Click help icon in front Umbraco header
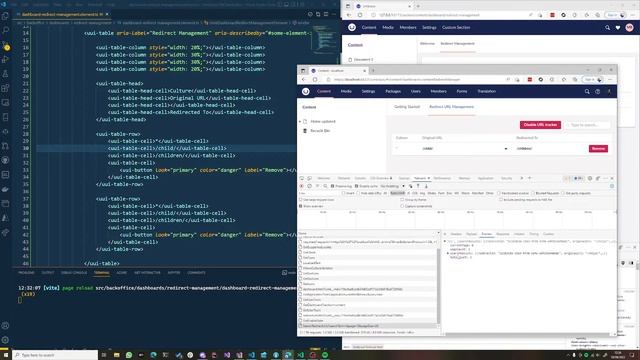Viewport: 640px width, 360px height. point(598,92)
